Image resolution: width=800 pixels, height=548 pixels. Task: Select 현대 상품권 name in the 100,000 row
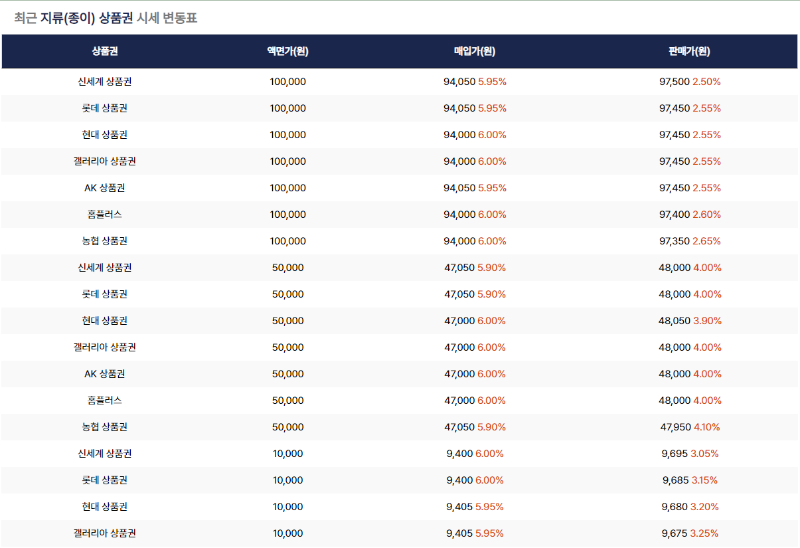click(x=105, y=135)
